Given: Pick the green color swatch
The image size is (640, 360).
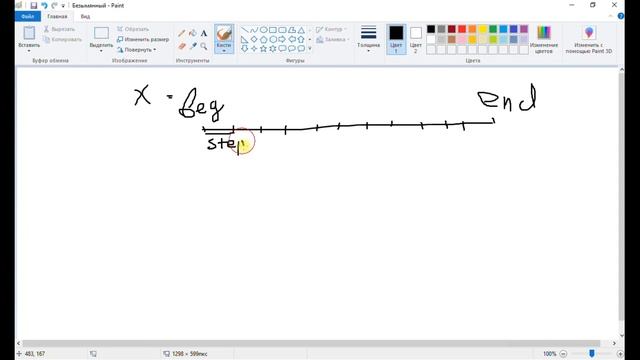Looking at the screenshot, I should point(493,29).
